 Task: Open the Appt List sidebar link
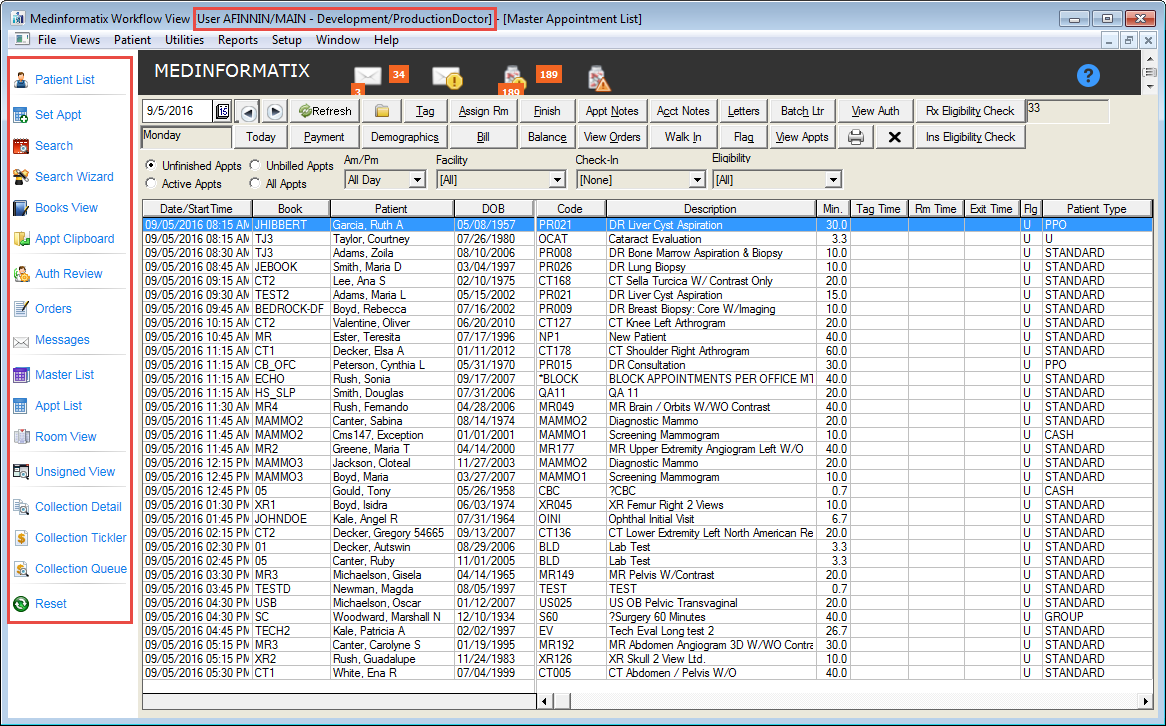click(x=59, y=406)
